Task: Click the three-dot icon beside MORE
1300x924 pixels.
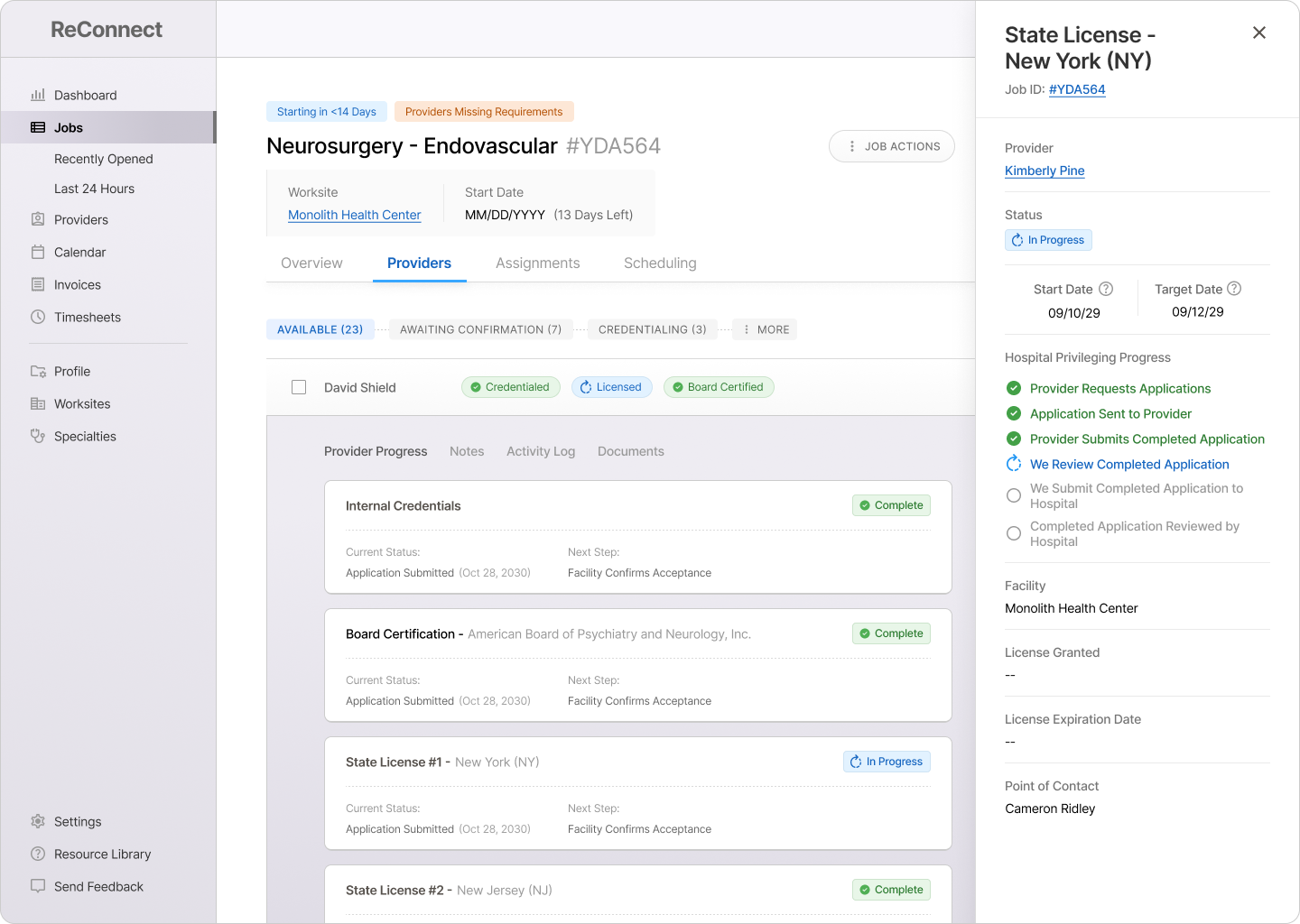Action: coord(747,329)
